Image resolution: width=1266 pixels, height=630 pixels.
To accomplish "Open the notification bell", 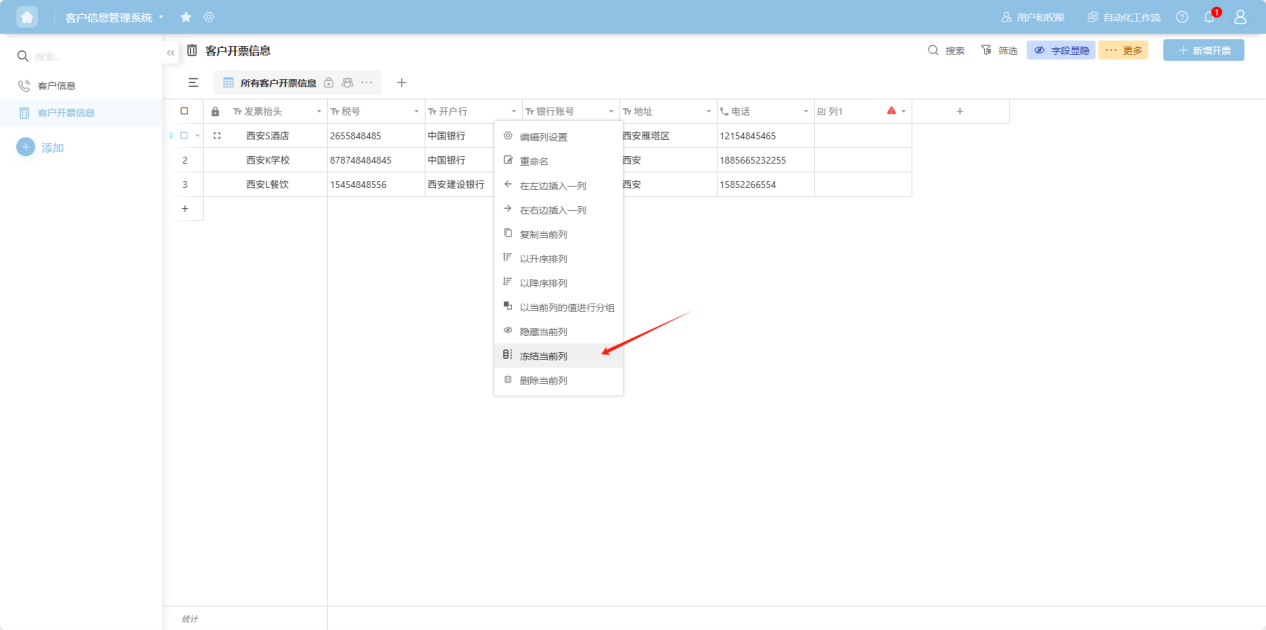I will (1210, 17).
